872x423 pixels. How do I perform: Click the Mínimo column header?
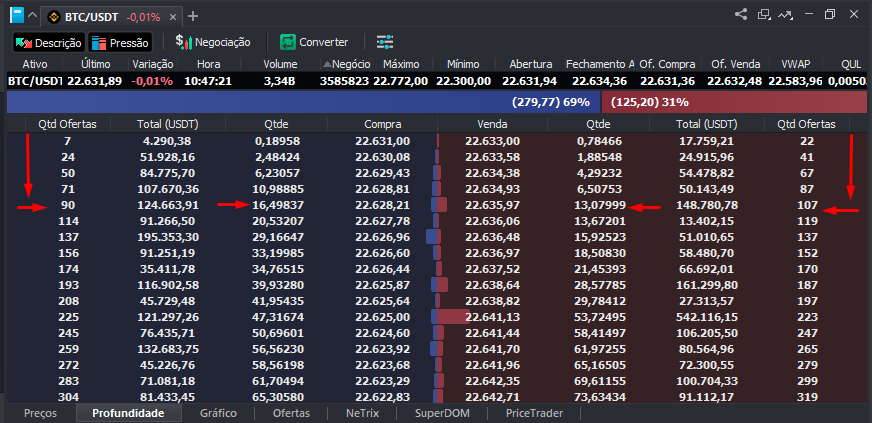point(462,64)
